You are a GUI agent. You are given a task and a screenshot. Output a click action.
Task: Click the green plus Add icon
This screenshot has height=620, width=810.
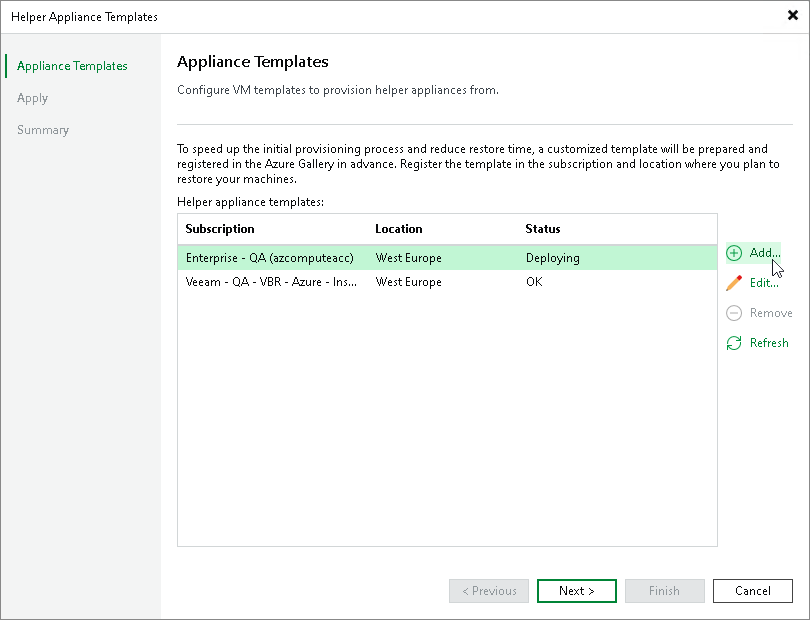click(x=734, y=253)
